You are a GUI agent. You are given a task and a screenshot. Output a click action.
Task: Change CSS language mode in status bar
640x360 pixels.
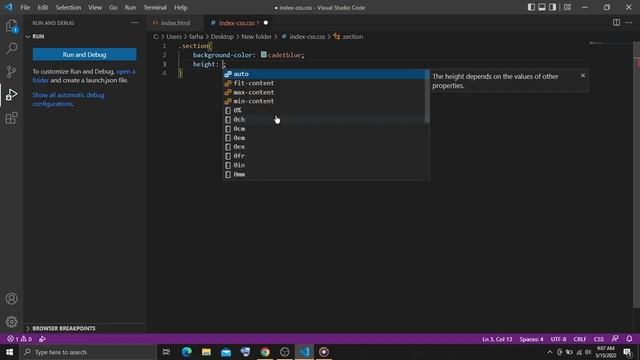[598, 339]
